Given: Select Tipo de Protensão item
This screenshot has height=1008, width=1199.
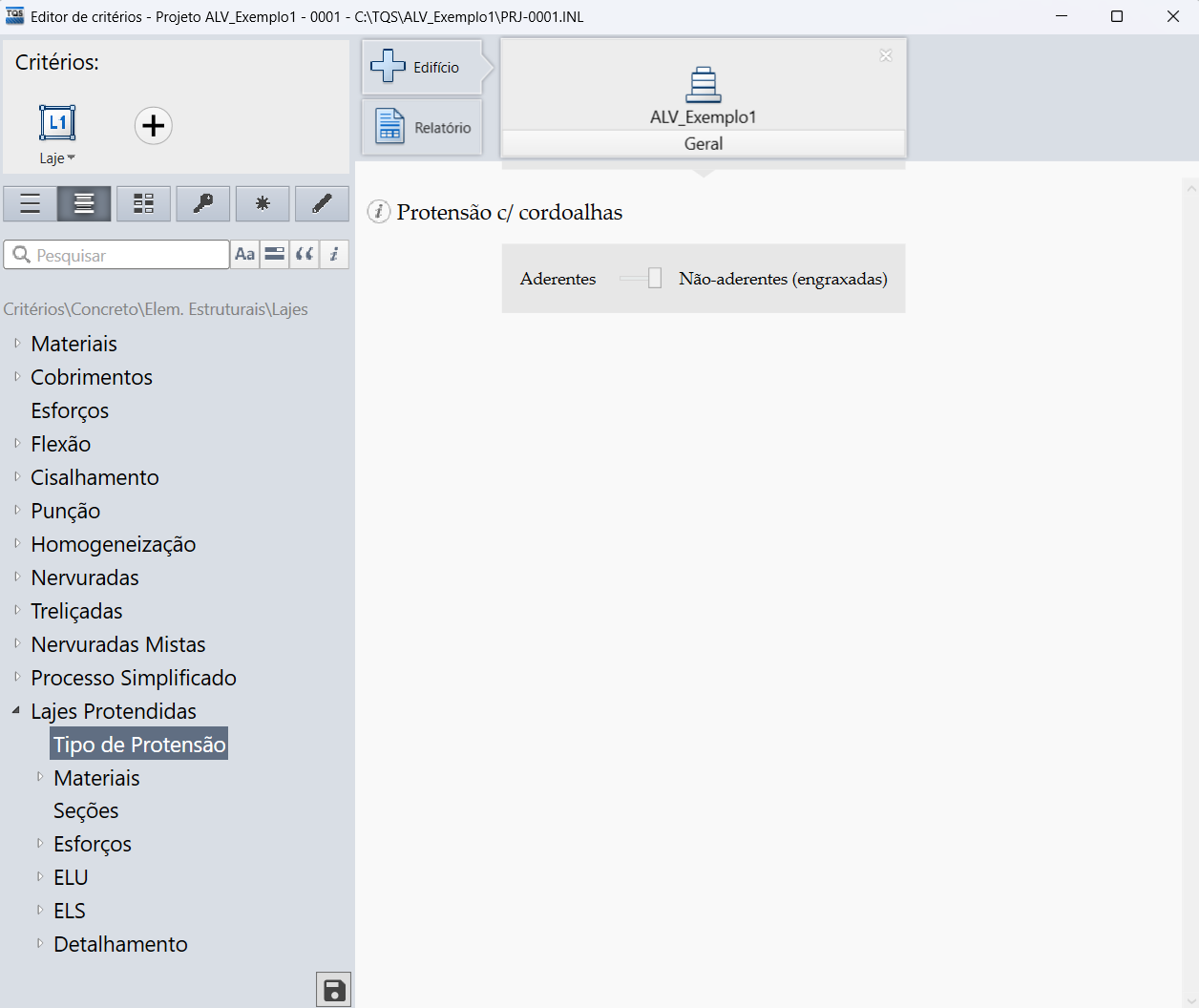Looking at the screenshot, I should (x=139, y=745).
